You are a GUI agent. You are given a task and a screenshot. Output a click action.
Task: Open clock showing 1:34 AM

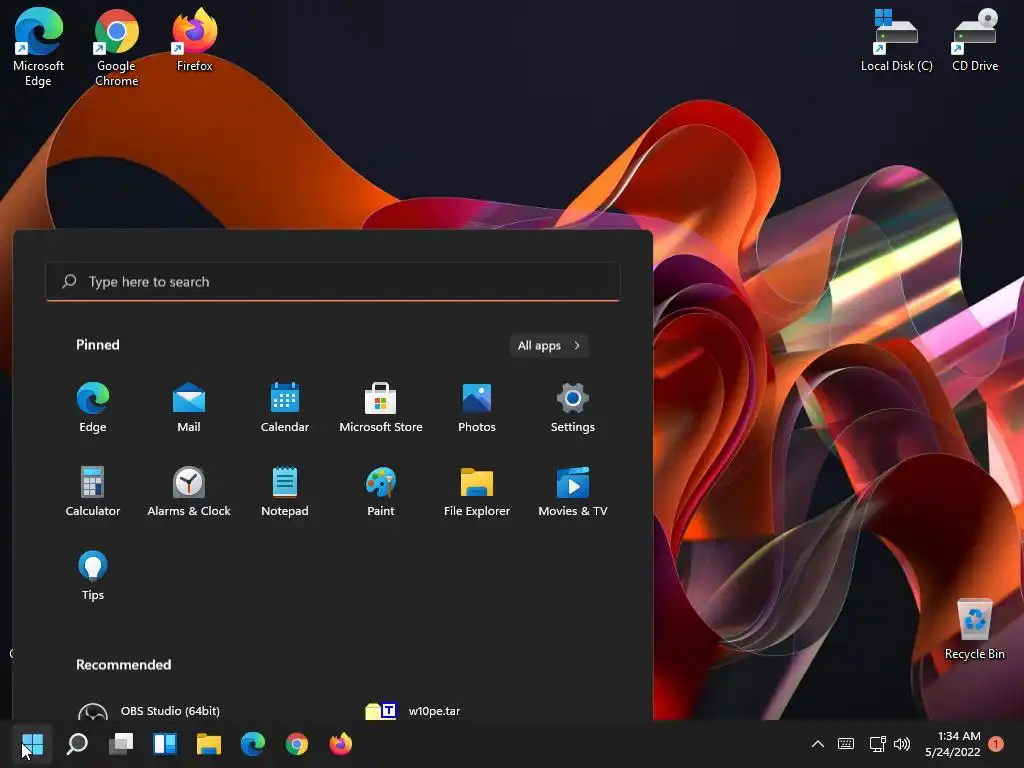tap(953, 744)
